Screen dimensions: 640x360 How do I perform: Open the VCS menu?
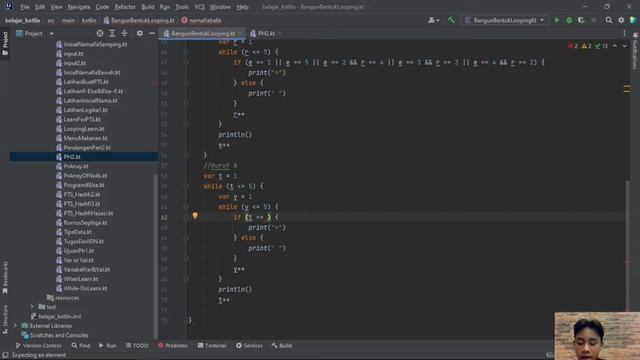pos(199,7)
